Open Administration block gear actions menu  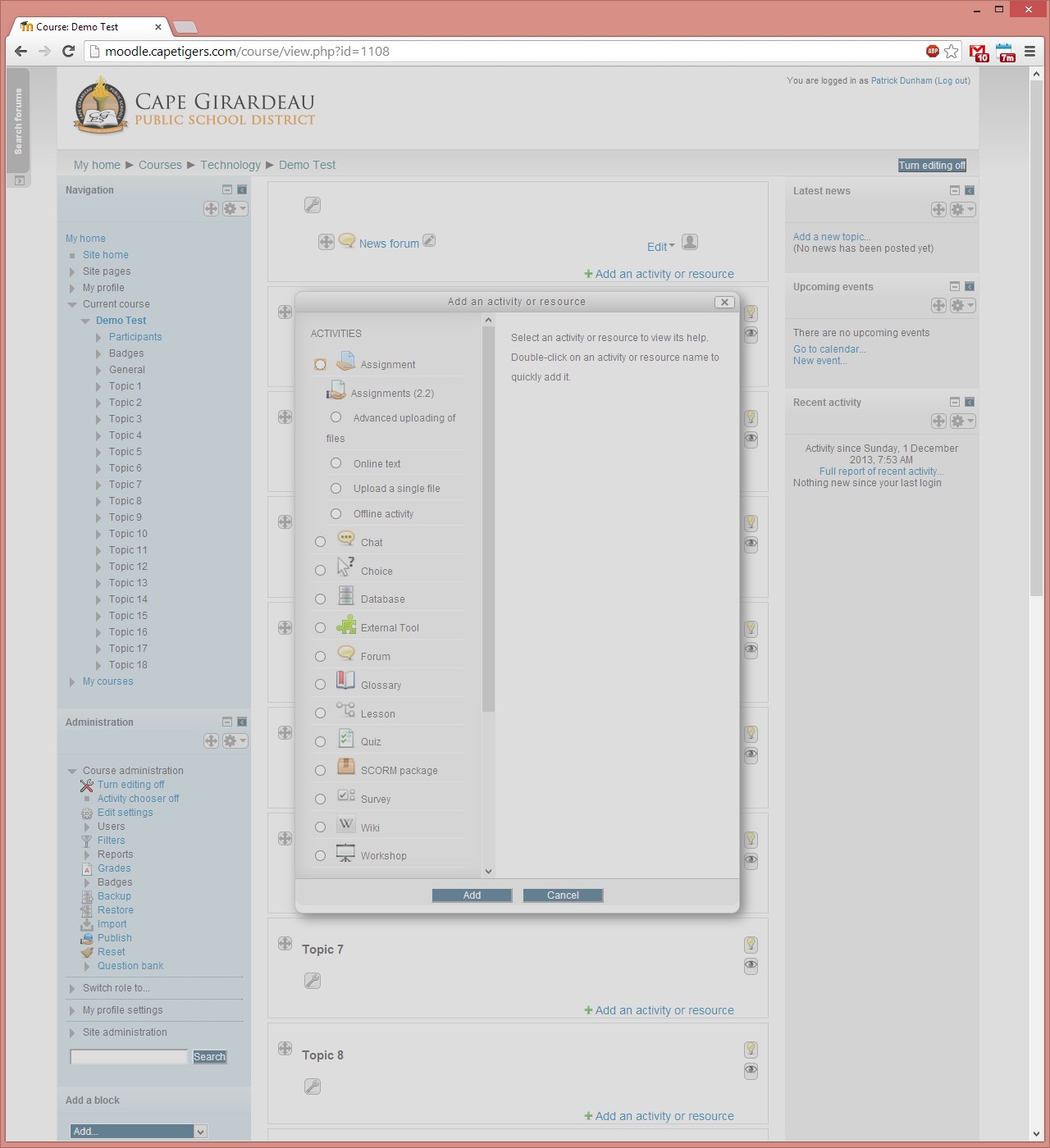(234, 741)
